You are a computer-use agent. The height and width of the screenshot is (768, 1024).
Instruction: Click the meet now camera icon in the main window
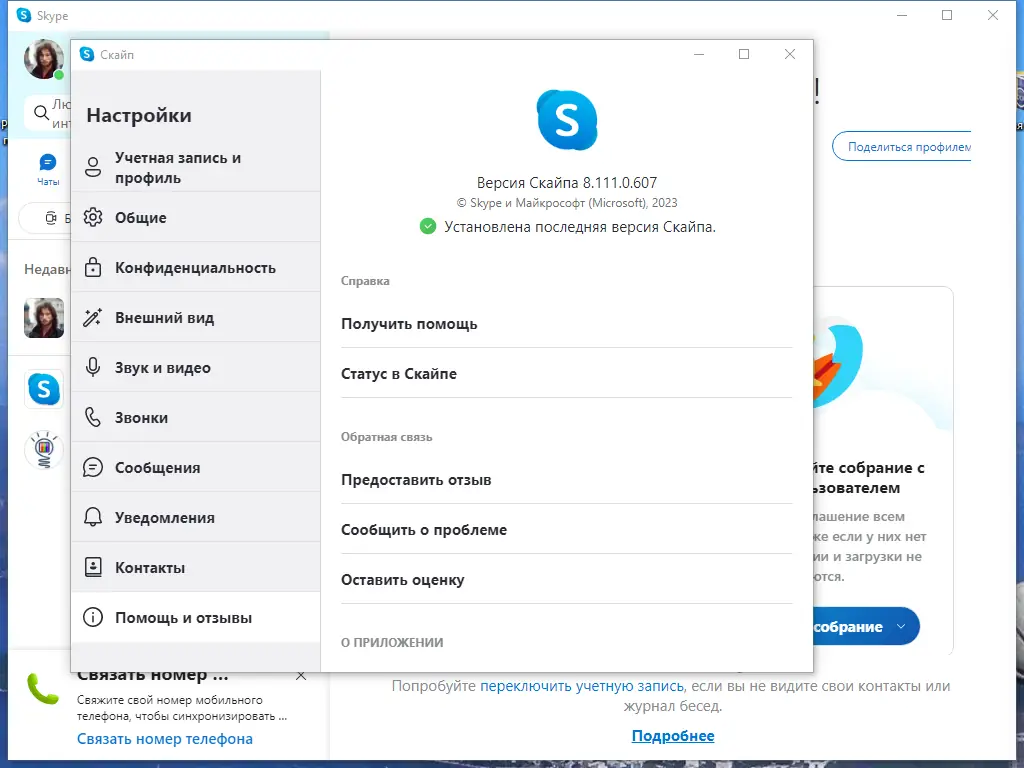pyautogui.click(x=51, y=218)
